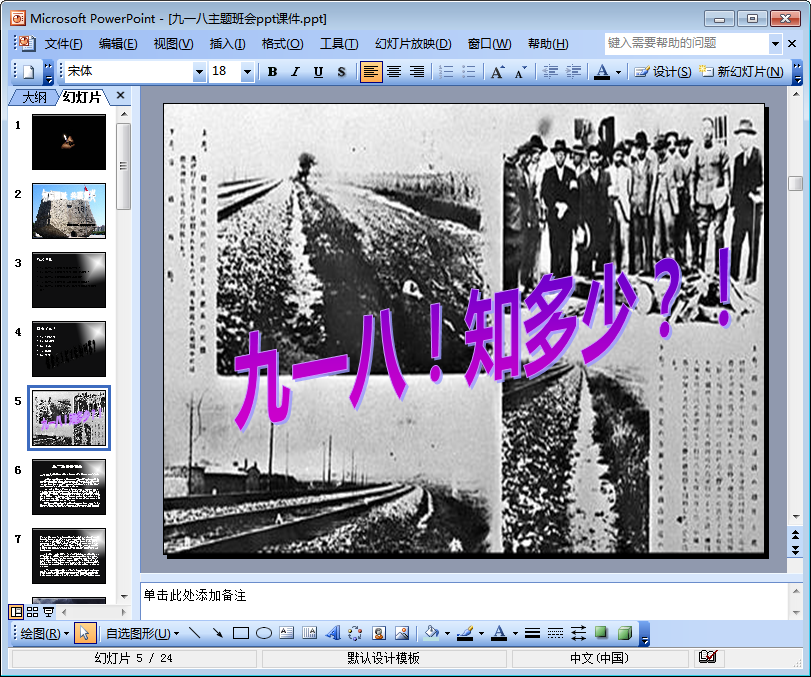Open the 窗口(W) menu

pyautogui.click(x=489, y=44)
